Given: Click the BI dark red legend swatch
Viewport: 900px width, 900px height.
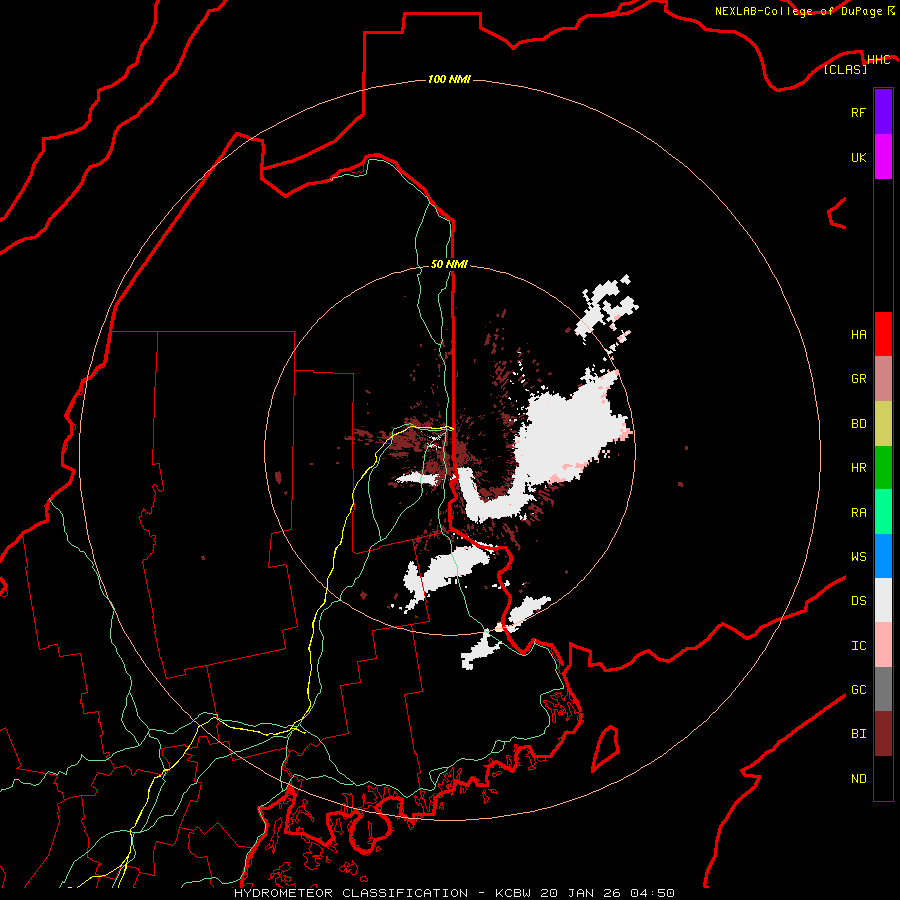Looking at the screenshot, I should [x=883, y=734].
